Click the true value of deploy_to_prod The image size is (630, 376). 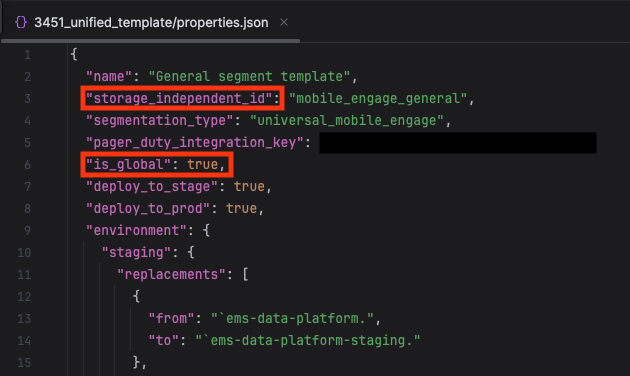point(241,208)
